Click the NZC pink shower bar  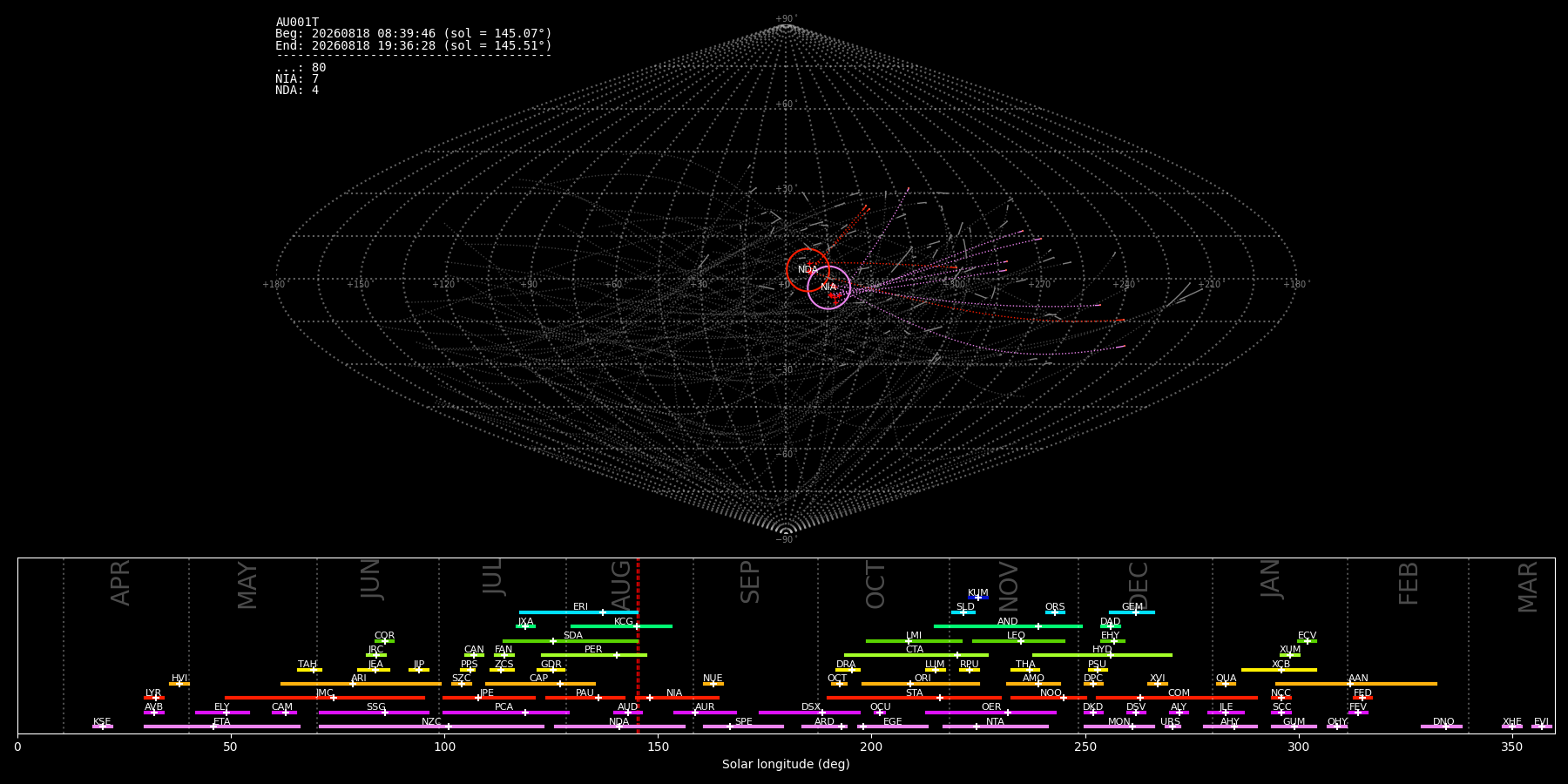(431, 727)
